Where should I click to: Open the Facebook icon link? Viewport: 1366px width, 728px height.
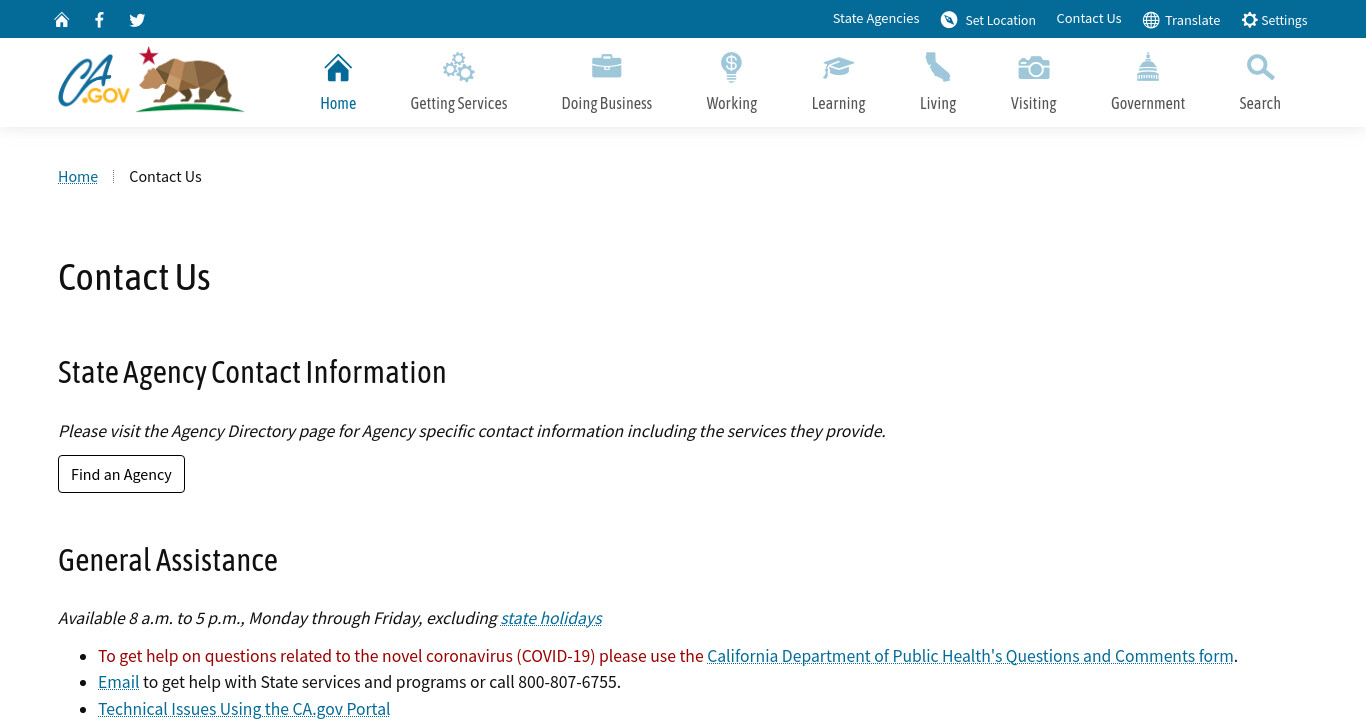pyautogui.click(x=99, y=20)
